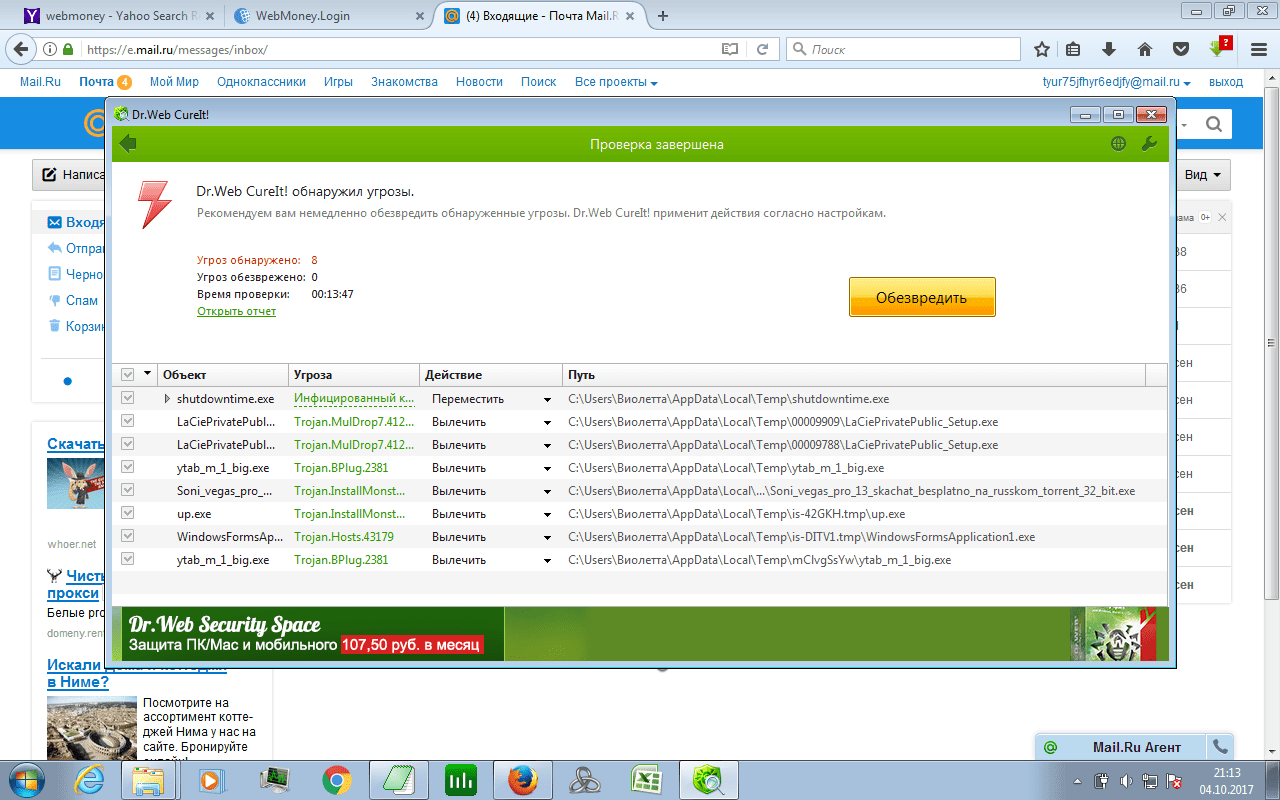
Task: Open the report via Открыть отчет link
Action: pyautogui.click(x=236, y=311)
